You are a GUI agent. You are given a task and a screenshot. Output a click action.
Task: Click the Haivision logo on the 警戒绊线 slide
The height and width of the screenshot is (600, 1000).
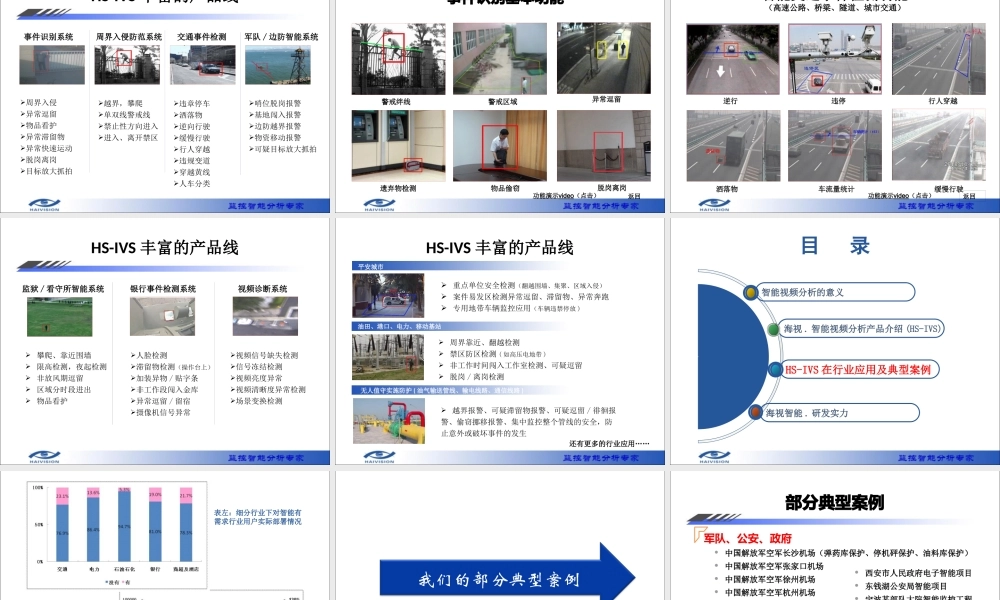(x=379, y=205)
